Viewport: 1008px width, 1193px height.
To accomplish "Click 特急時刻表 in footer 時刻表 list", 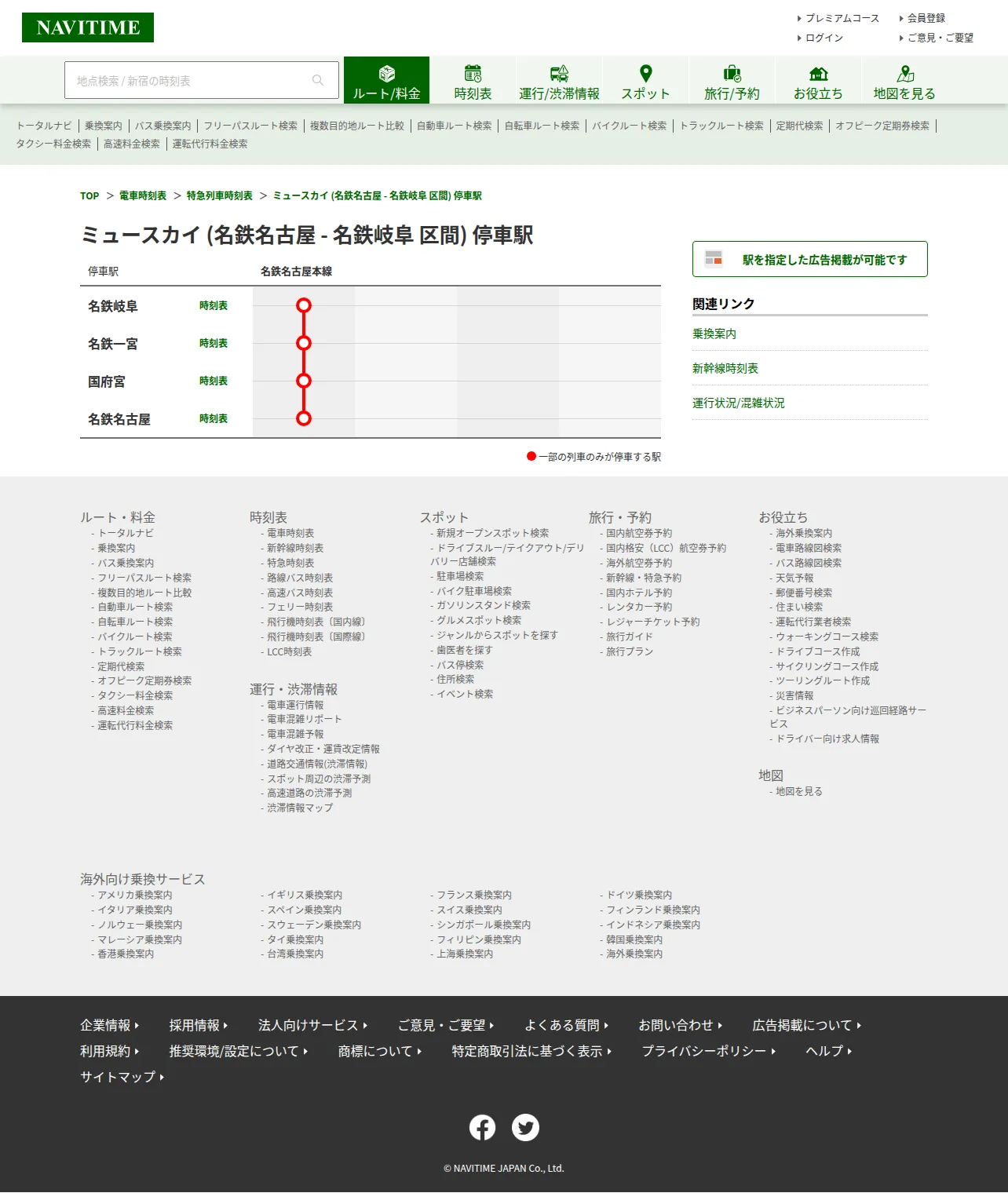I will [290, 563].
